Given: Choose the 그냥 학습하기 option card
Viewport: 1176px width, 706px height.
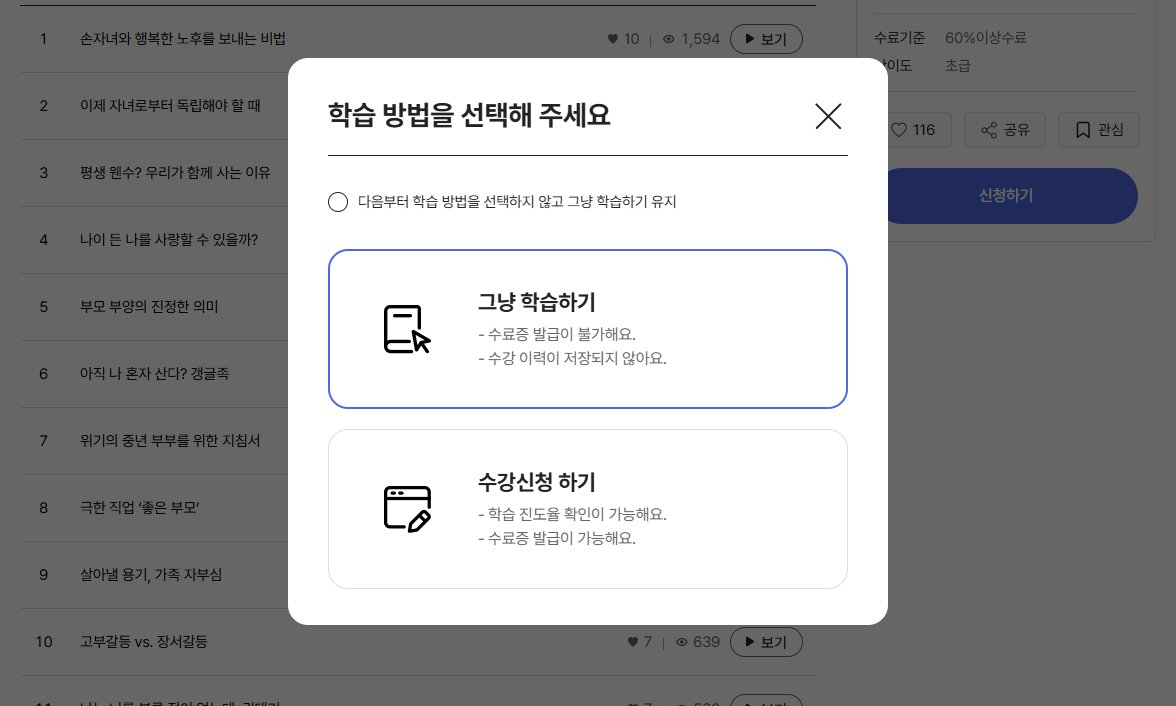Looking at the screenshot, I should tap(587, 329).
